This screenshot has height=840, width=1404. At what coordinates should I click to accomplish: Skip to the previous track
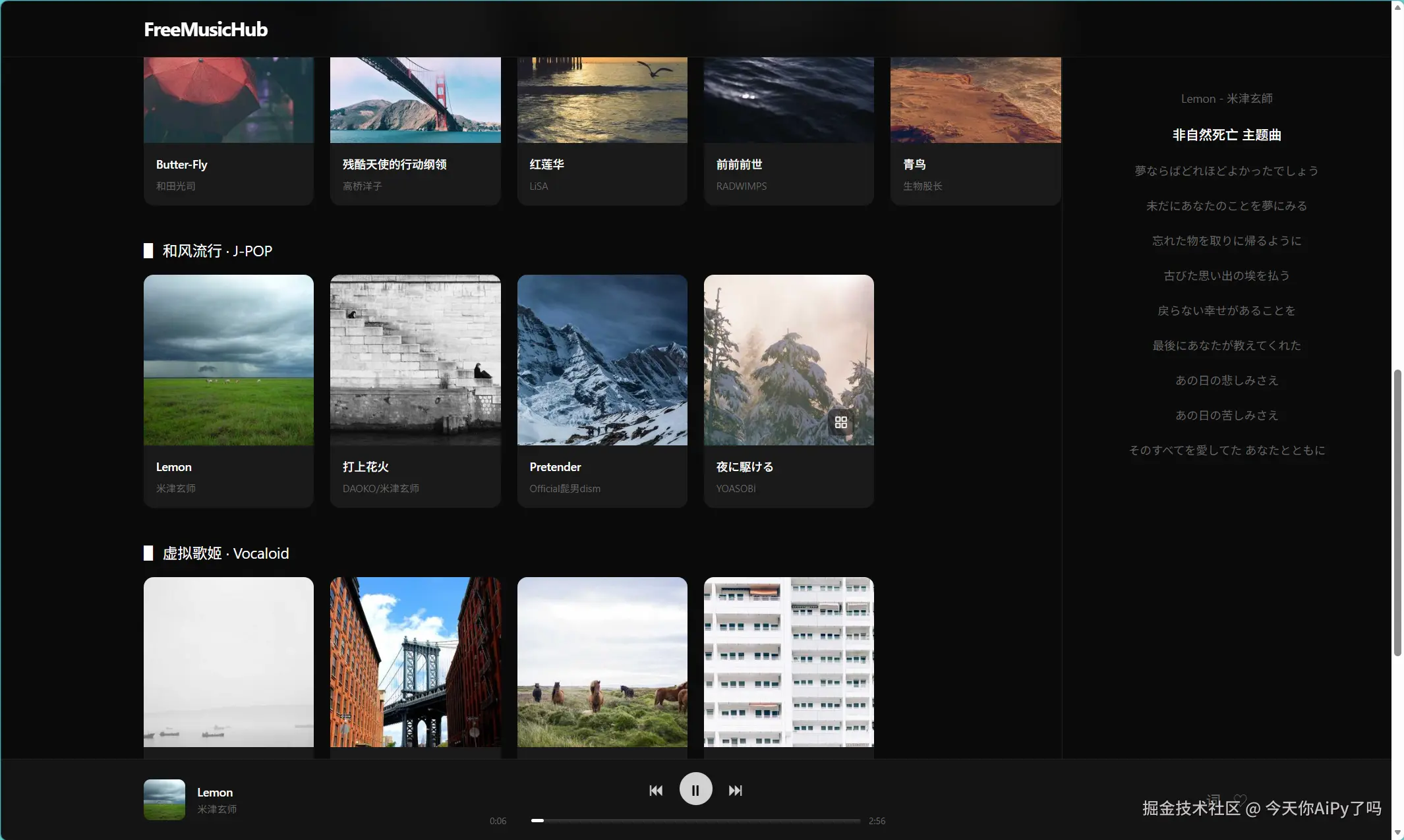(x=656, y=790)
